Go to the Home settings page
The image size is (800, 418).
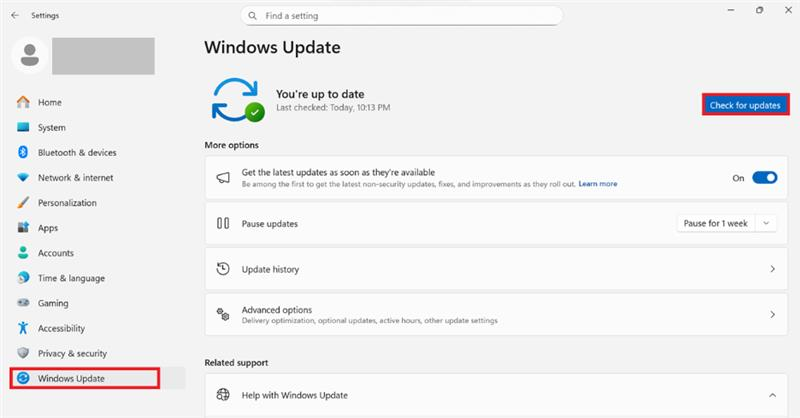coord(49,102)
